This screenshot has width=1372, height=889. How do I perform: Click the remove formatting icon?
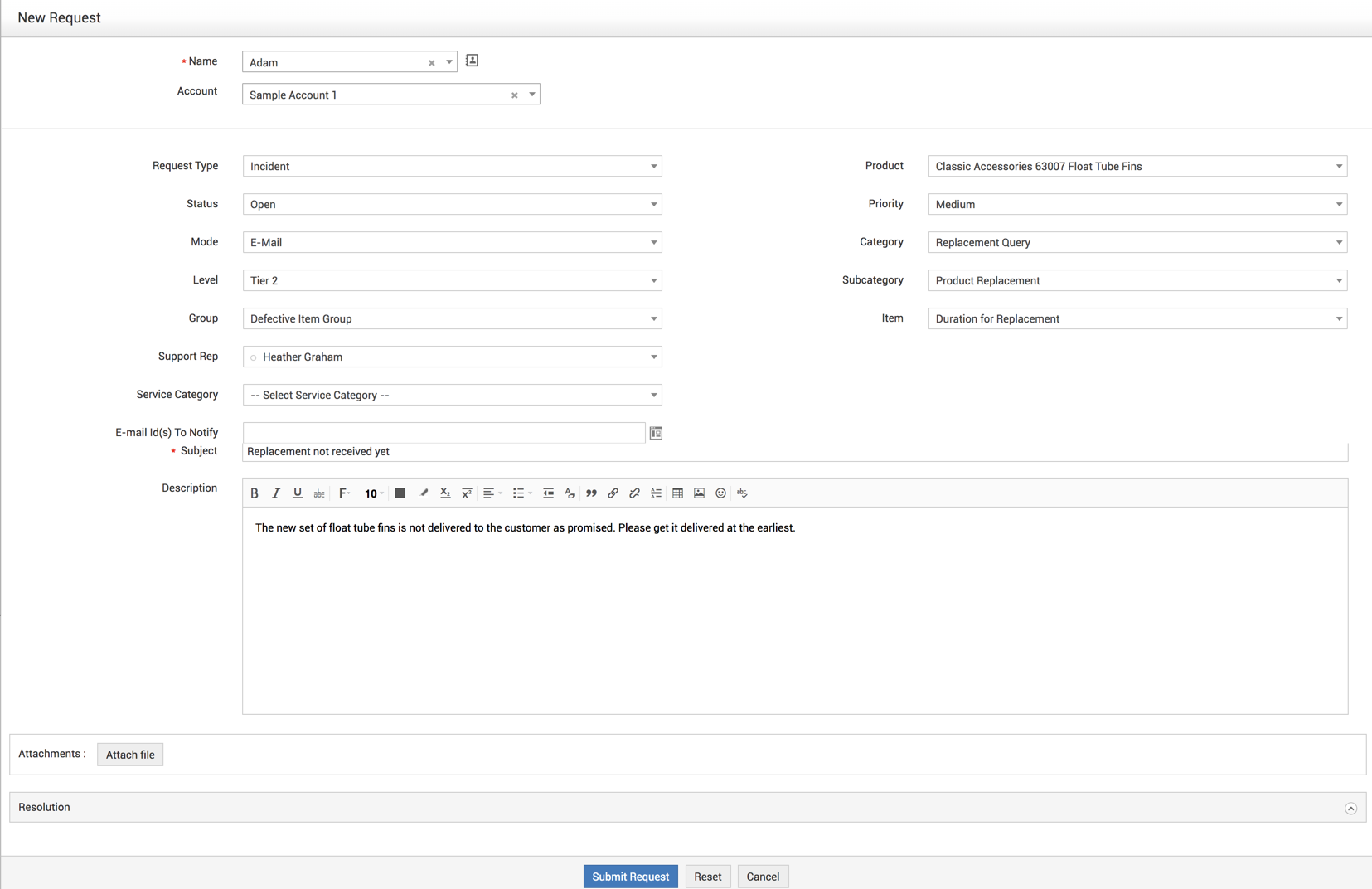pyautogui.click(x=570, y=493)
